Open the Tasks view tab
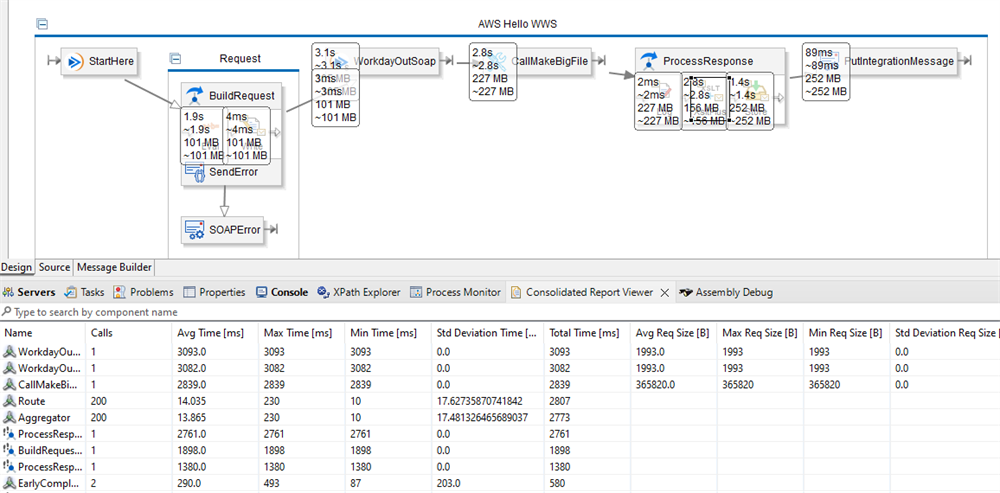This screenshot has height=493, width=1000. click(85, 292)
